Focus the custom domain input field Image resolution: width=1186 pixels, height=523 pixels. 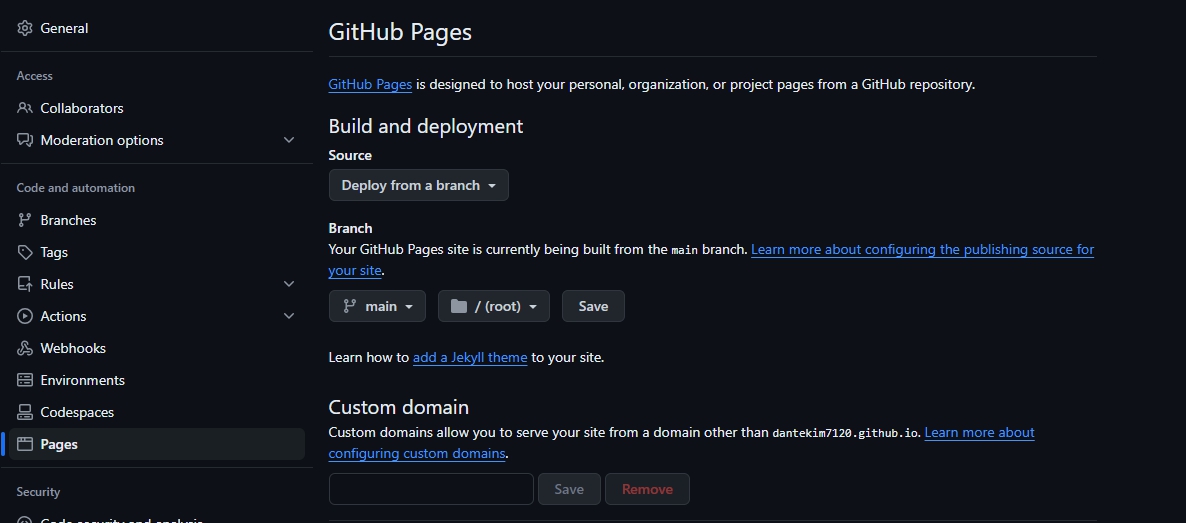[431, 489]
